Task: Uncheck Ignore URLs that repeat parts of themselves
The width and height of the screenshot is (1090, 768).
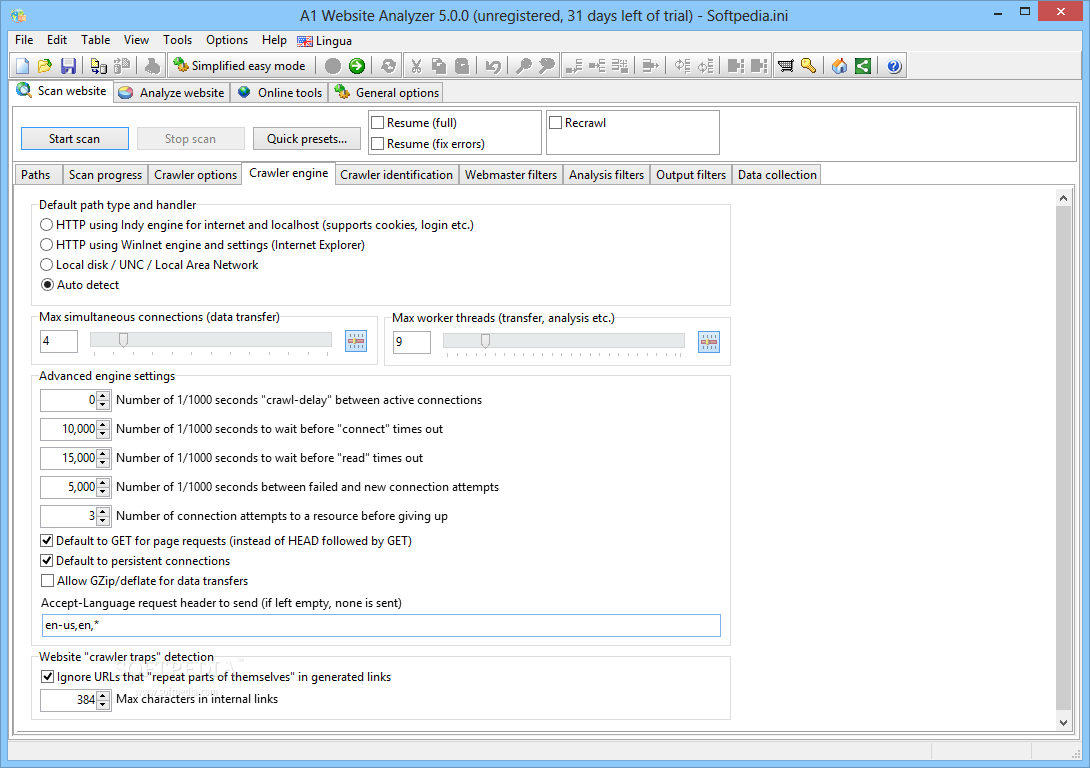Action: [x=47, y=677]
